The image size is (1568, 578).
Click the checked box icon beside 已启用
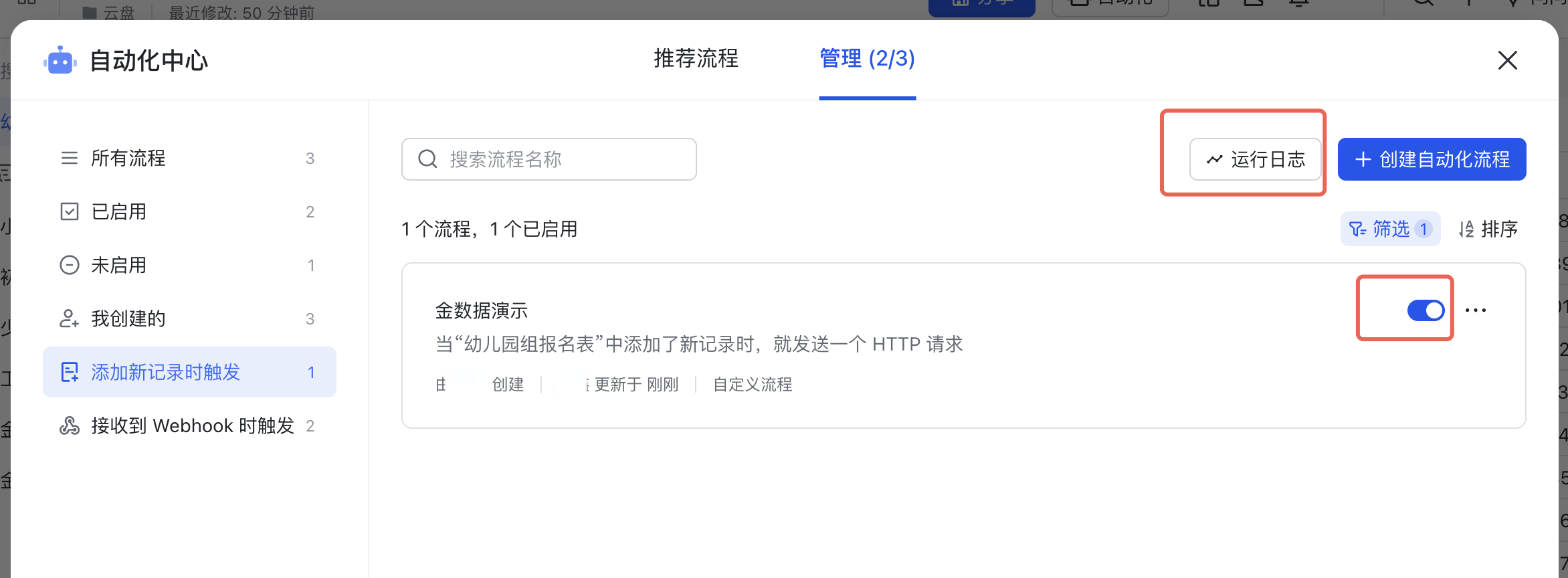(70, 212)
